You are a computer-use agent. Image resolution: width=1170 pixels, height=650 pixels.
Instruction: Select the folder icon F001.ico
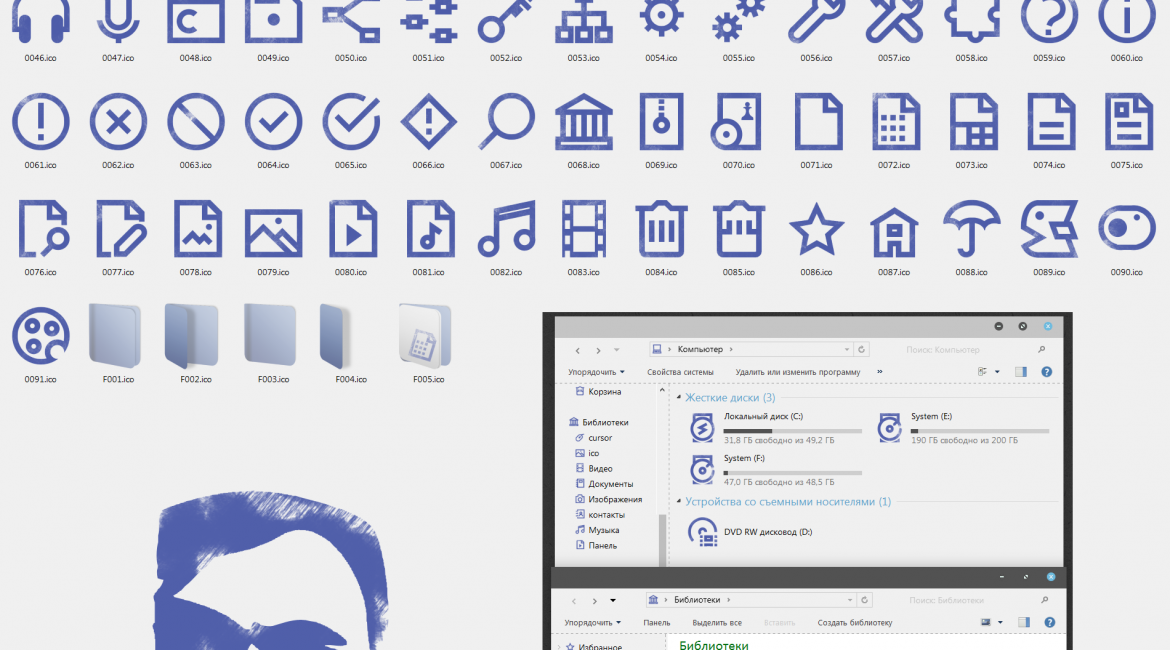115,336
